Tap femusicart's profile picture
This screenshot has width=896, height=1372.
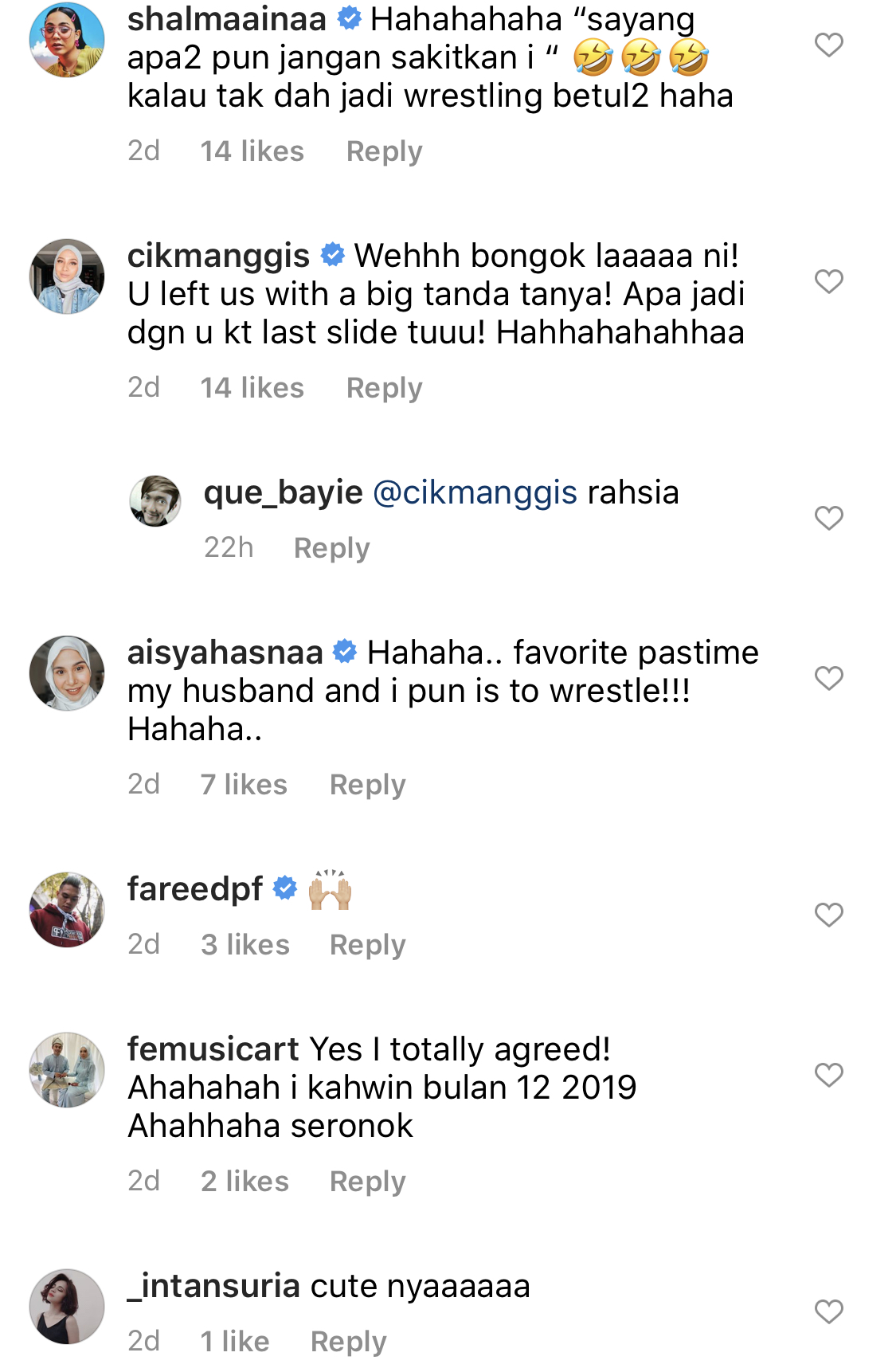(x=67, y=1070)
